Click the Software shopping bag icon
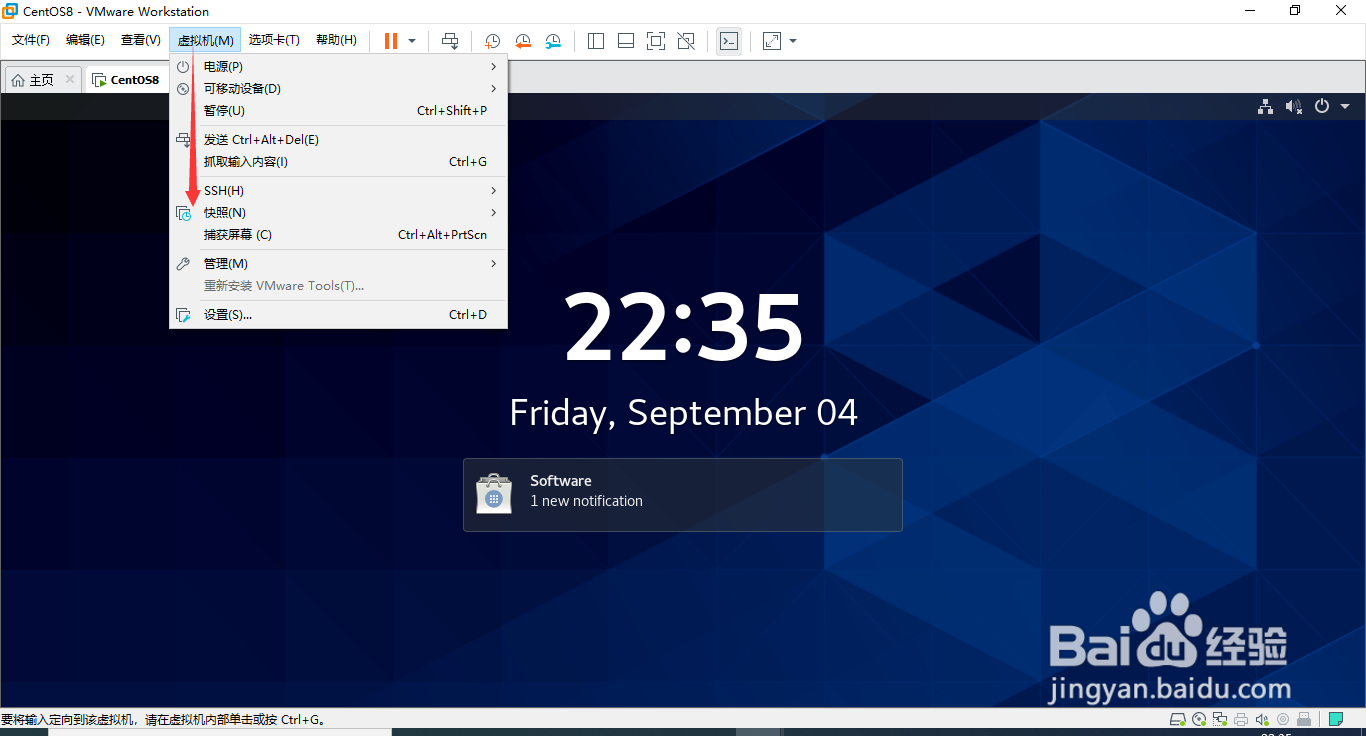The width and height of the screenshot is (1366, 736). 494,494
